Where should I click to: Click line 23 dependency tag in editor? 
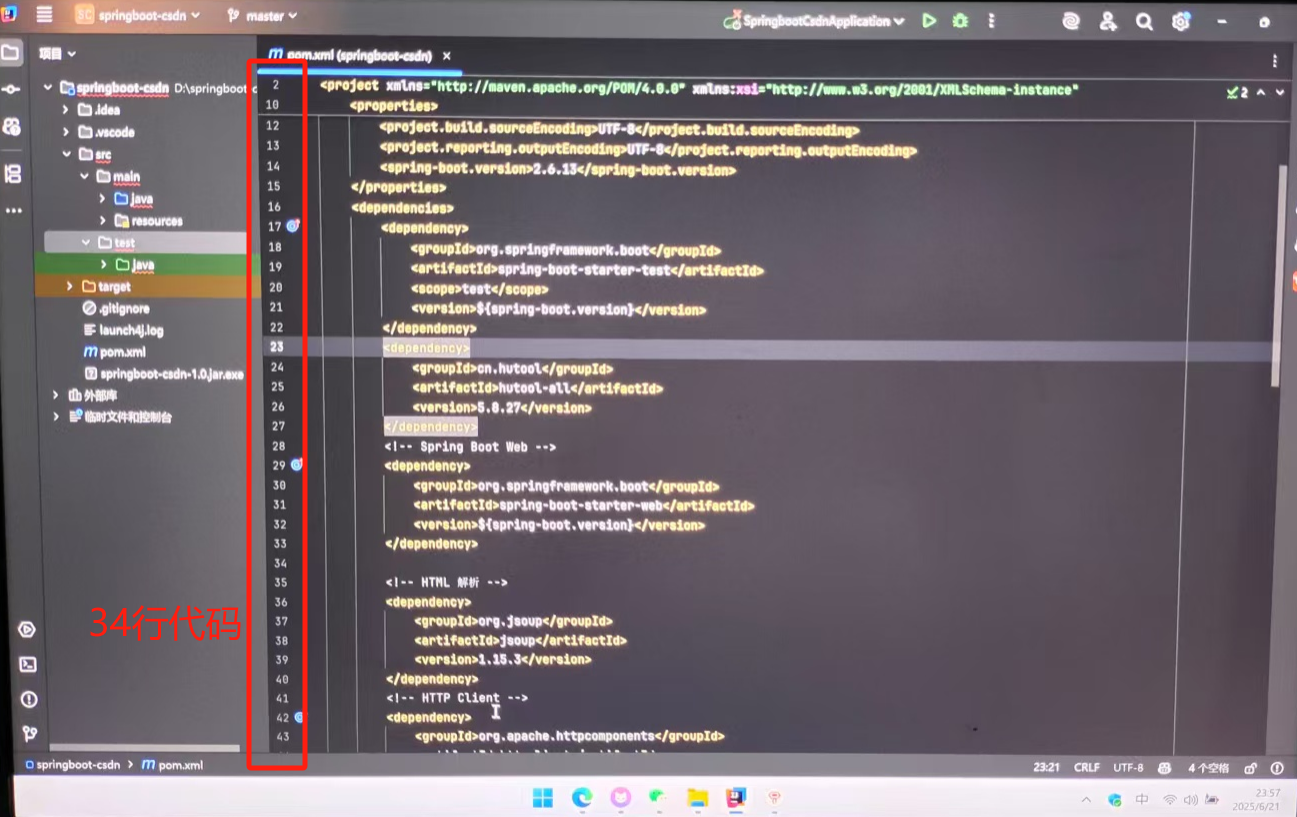point(426,348)
